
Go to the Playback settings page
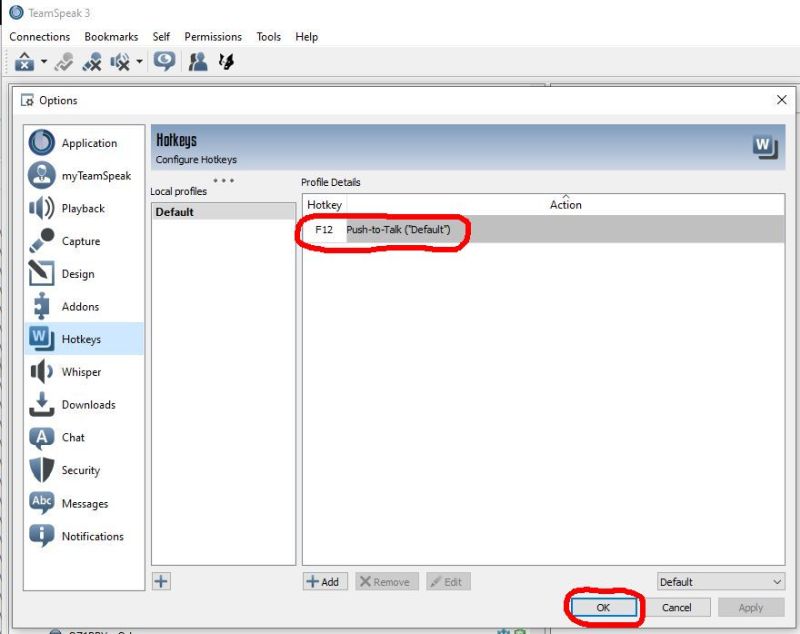click(x=84, y=208)
